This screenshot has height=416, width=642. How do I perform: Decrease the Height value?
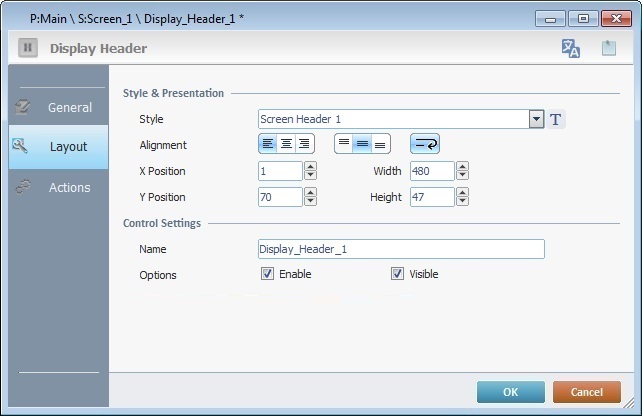click(x=462, y=202)
